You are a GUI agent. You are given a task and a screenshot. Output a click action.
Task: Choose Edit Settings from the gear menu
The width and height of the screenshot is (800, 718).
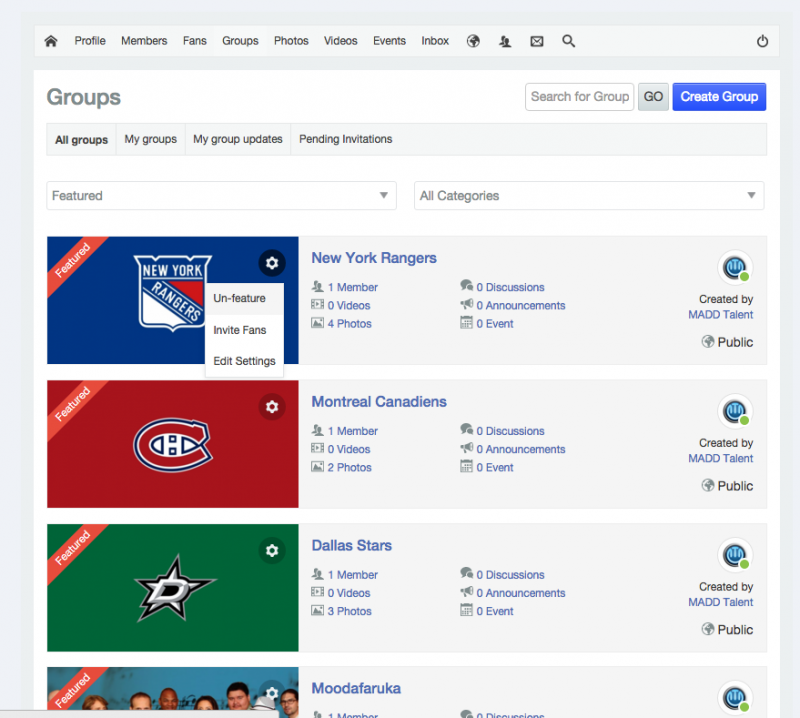click(244, 361)
